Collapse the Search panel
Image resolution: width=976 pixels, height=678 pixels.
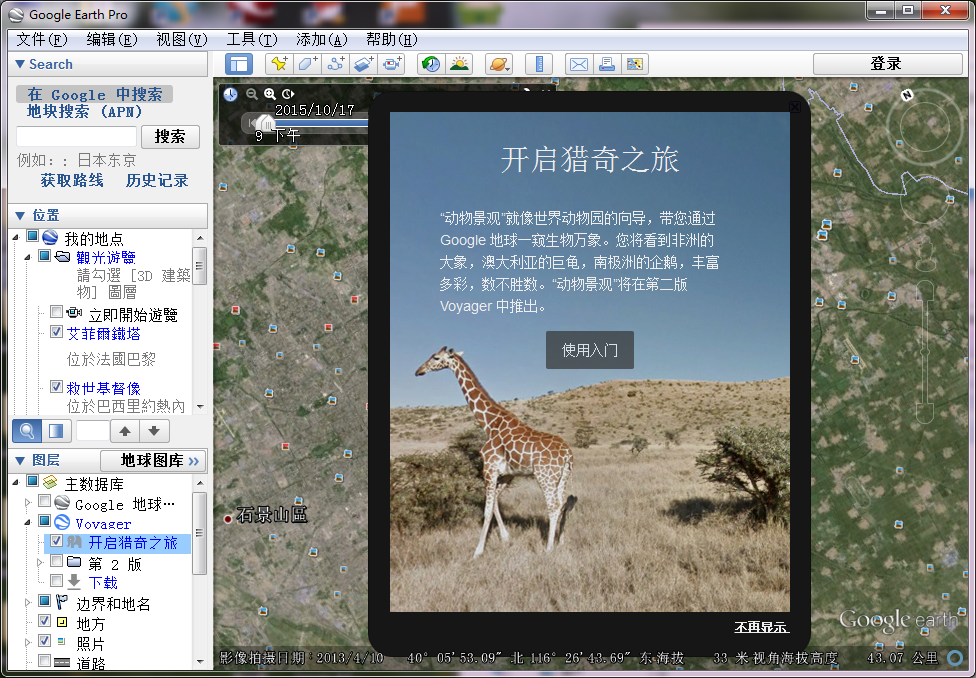point(20,64)
